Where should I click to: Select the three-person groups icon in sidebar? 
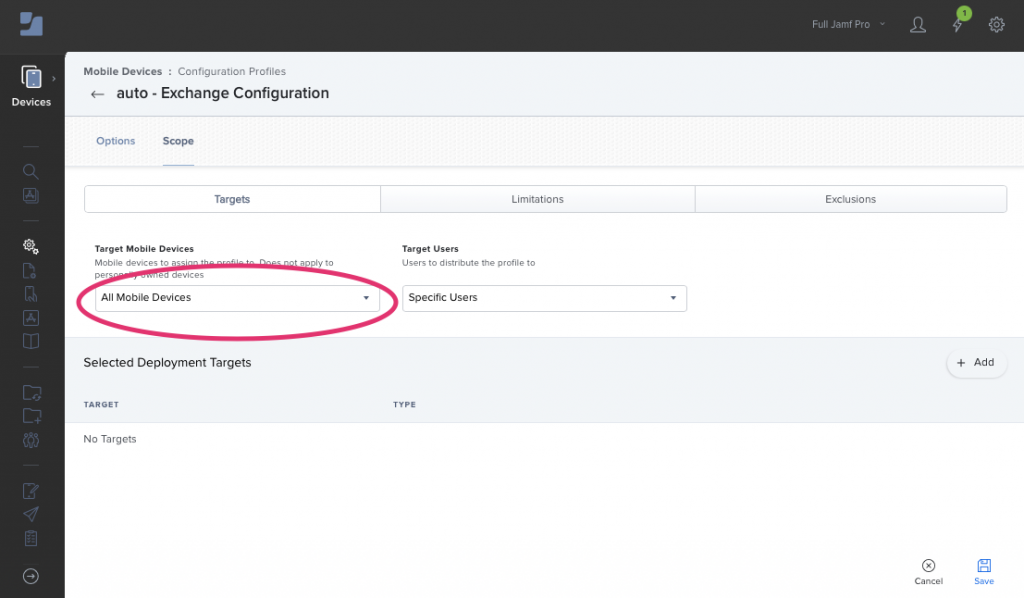pyautogui.click(x=30, y=440)
